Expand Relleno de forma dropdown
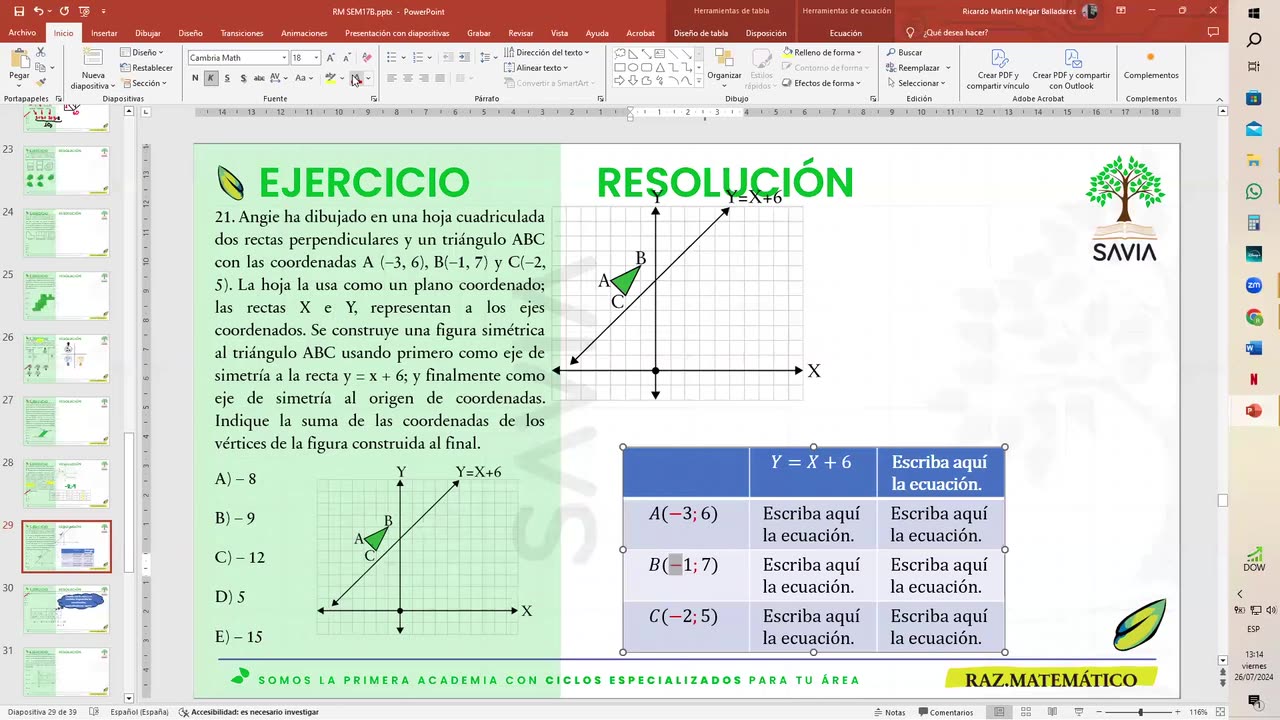1280x720 pixels. pos(823,52)
